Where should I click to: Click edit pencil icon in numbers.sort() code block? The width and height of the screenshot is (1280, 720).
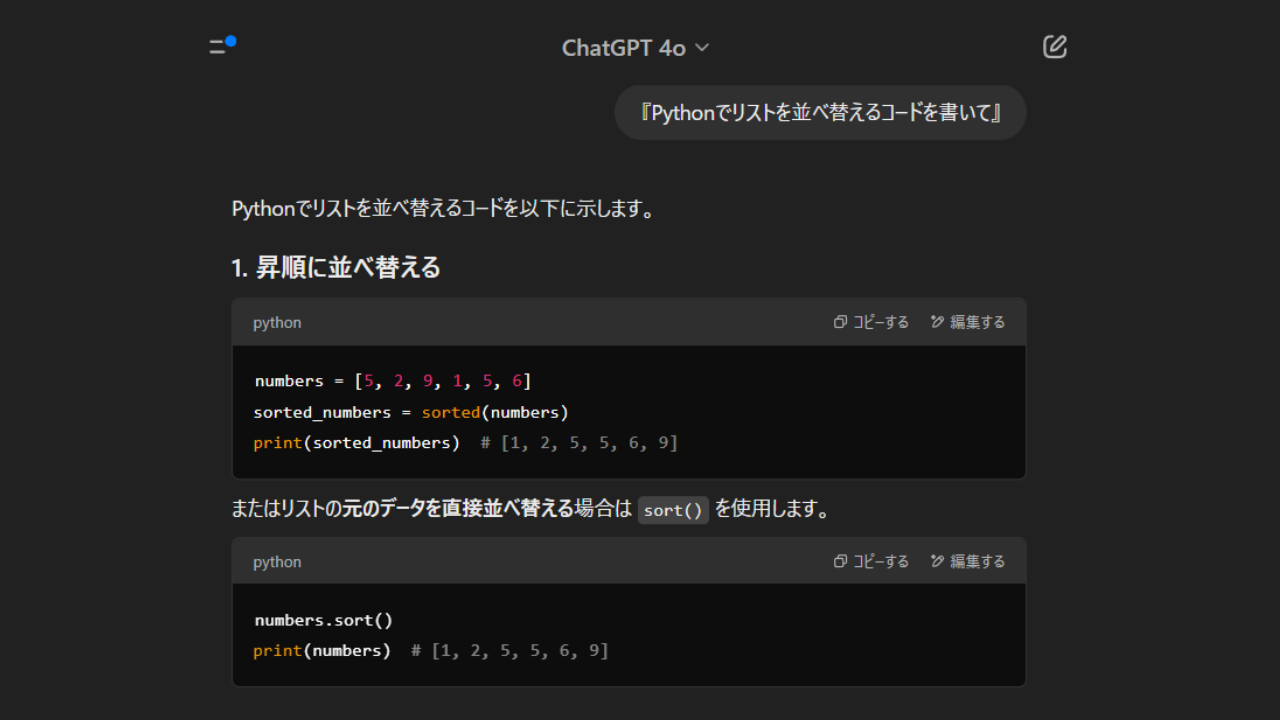(x=937, y=561)
